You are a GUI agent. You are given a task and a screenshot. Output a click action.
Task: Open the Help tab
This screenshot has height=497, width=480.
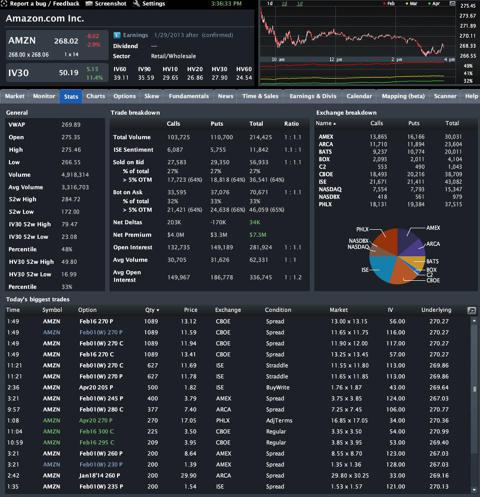[x=471, y=96]
